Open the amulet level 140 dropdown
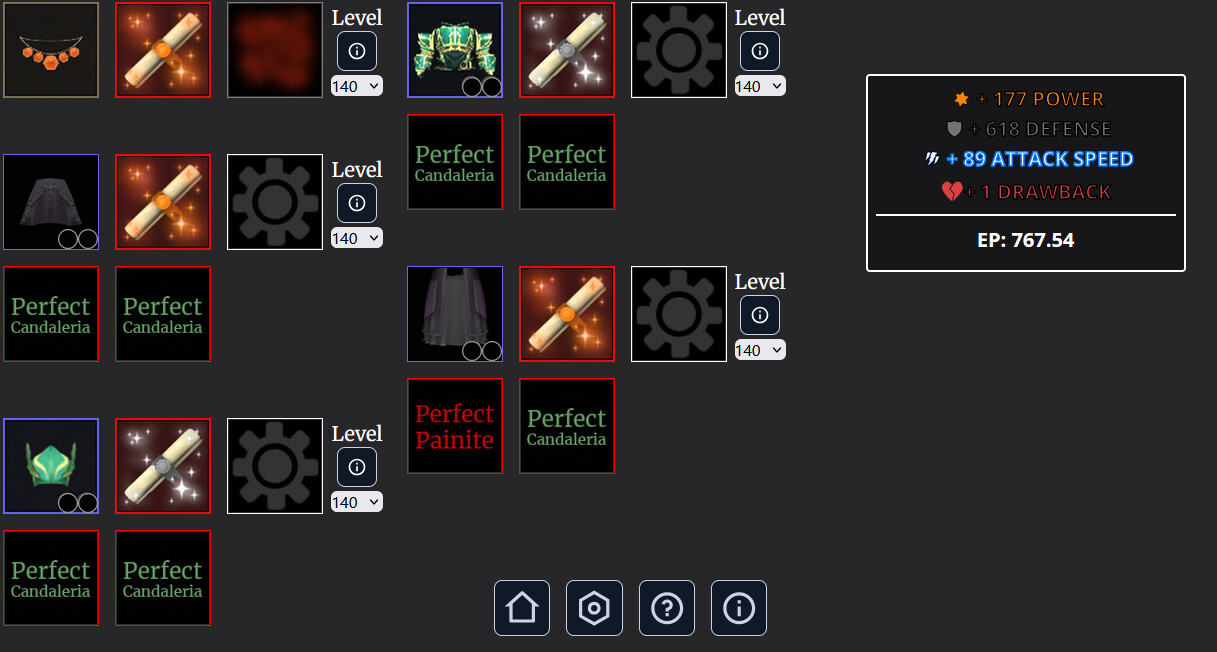Viewport: 1217px width, 652px height. (357, 87)
